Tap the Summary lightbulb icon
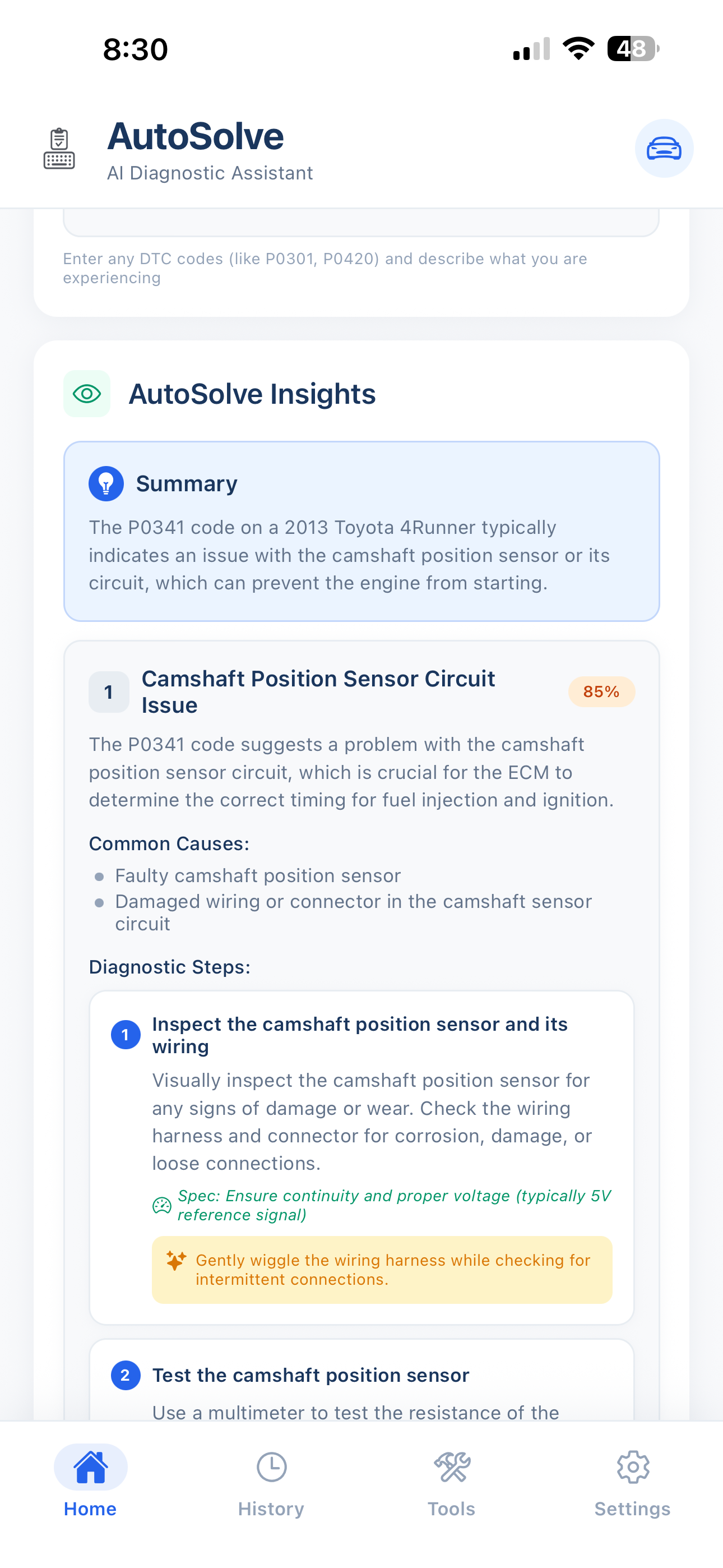 (x=106, y=484)
